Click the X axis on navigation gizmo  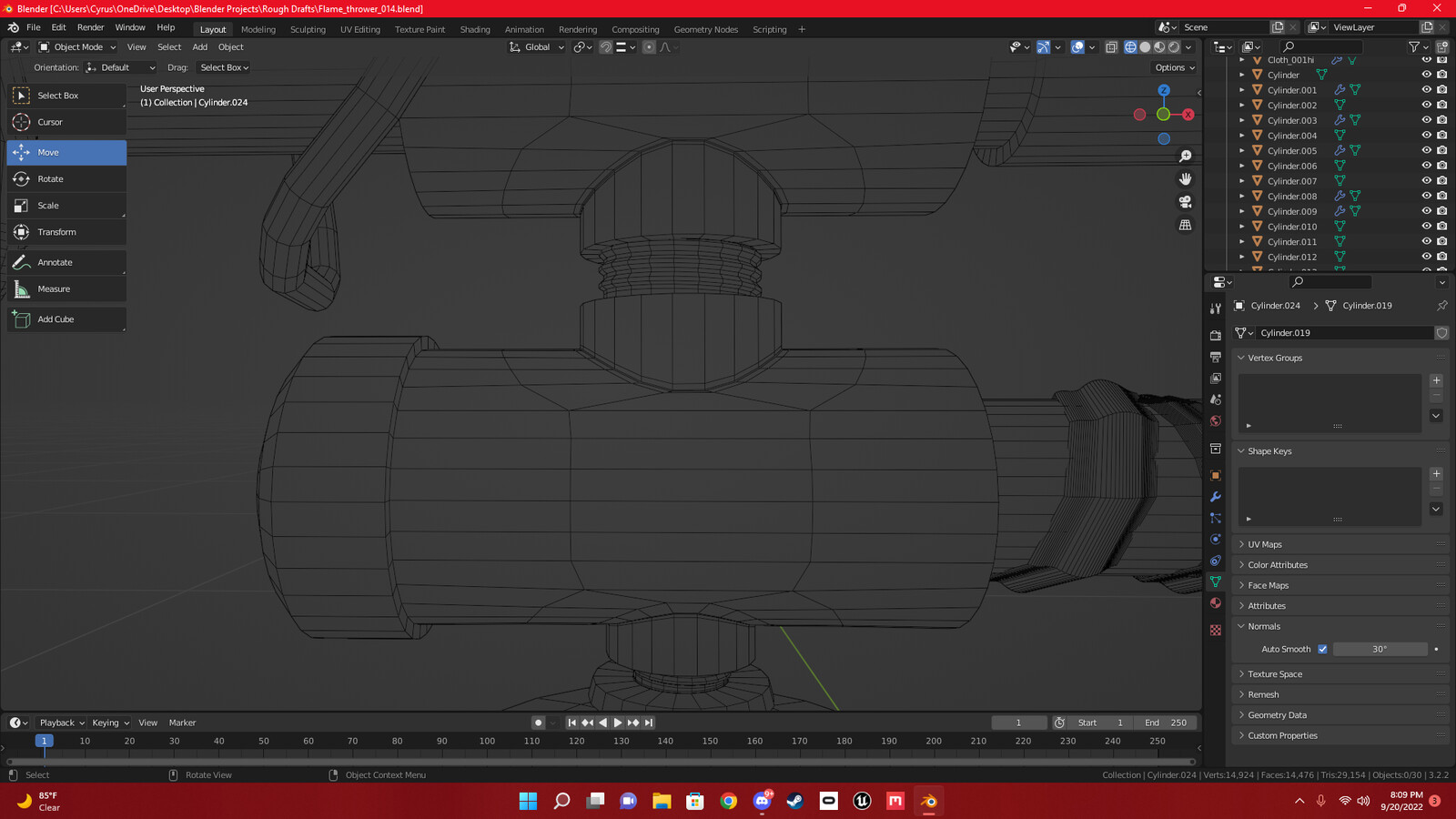(x=1188, y=115)
